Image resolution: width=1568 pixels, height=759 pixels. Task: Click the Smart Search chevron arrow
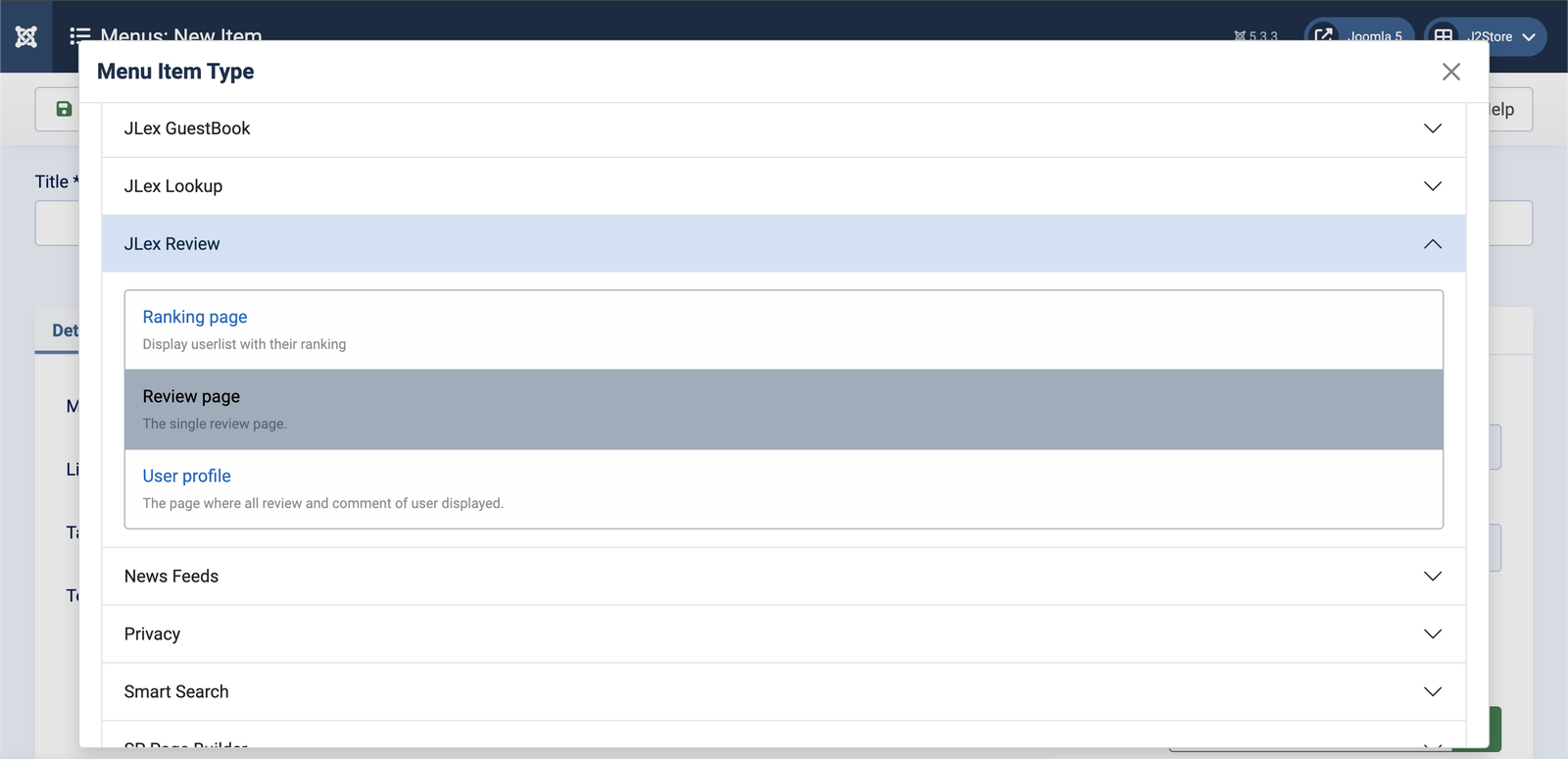click(x=1433, y=692)
